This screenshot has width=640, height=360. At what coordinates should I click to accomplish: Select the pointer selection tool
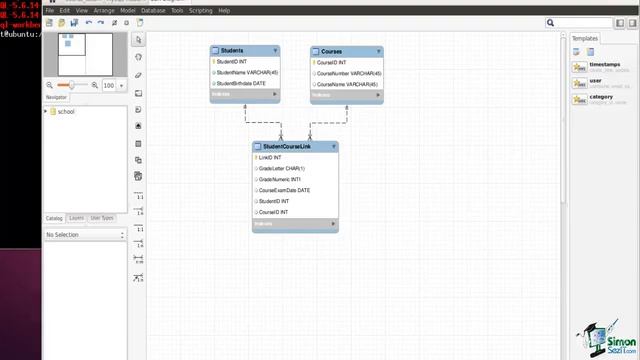tap(138, 40)
